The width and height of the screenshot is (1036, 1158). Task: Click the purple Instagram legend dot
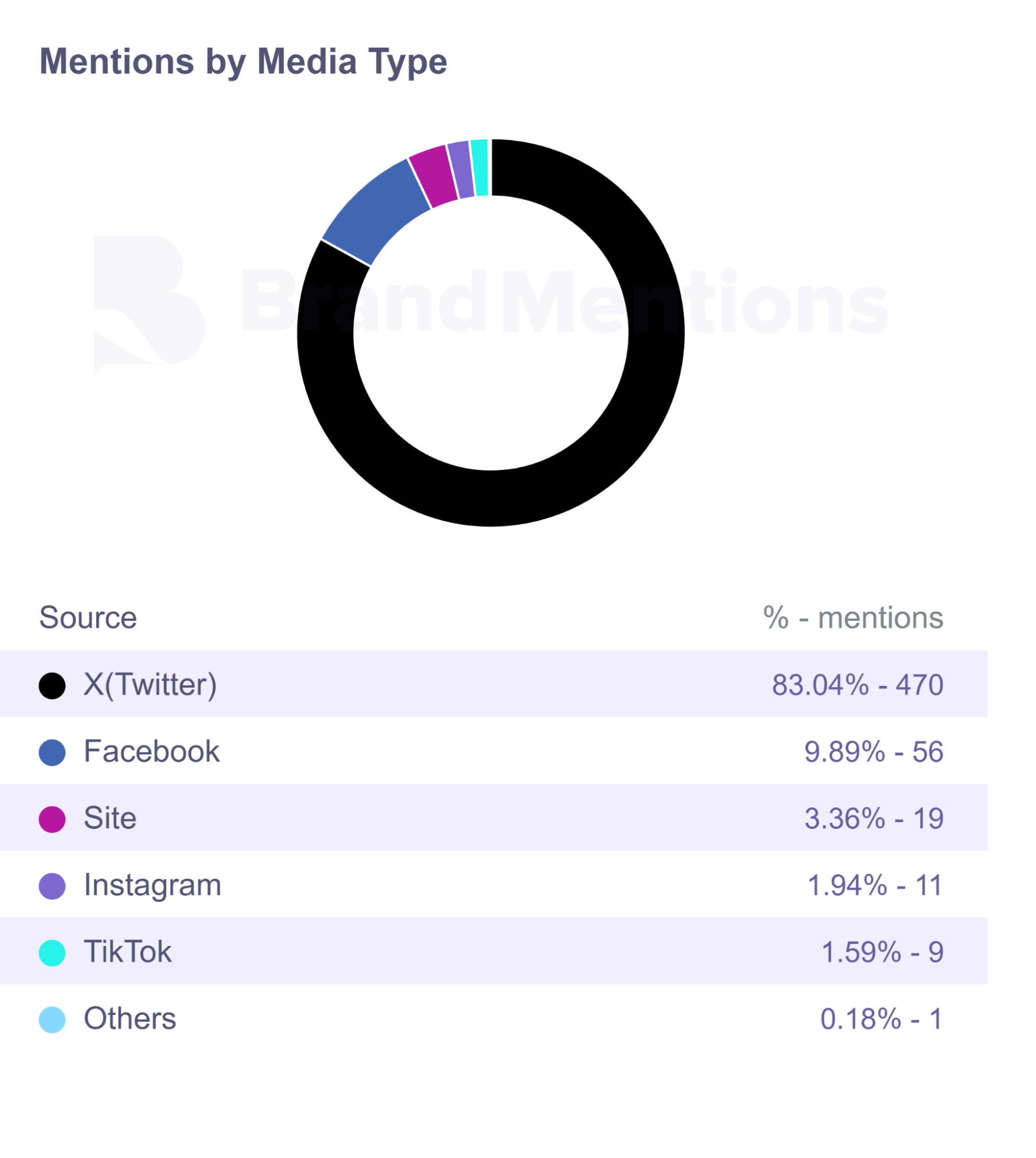(x=52, y=886)
